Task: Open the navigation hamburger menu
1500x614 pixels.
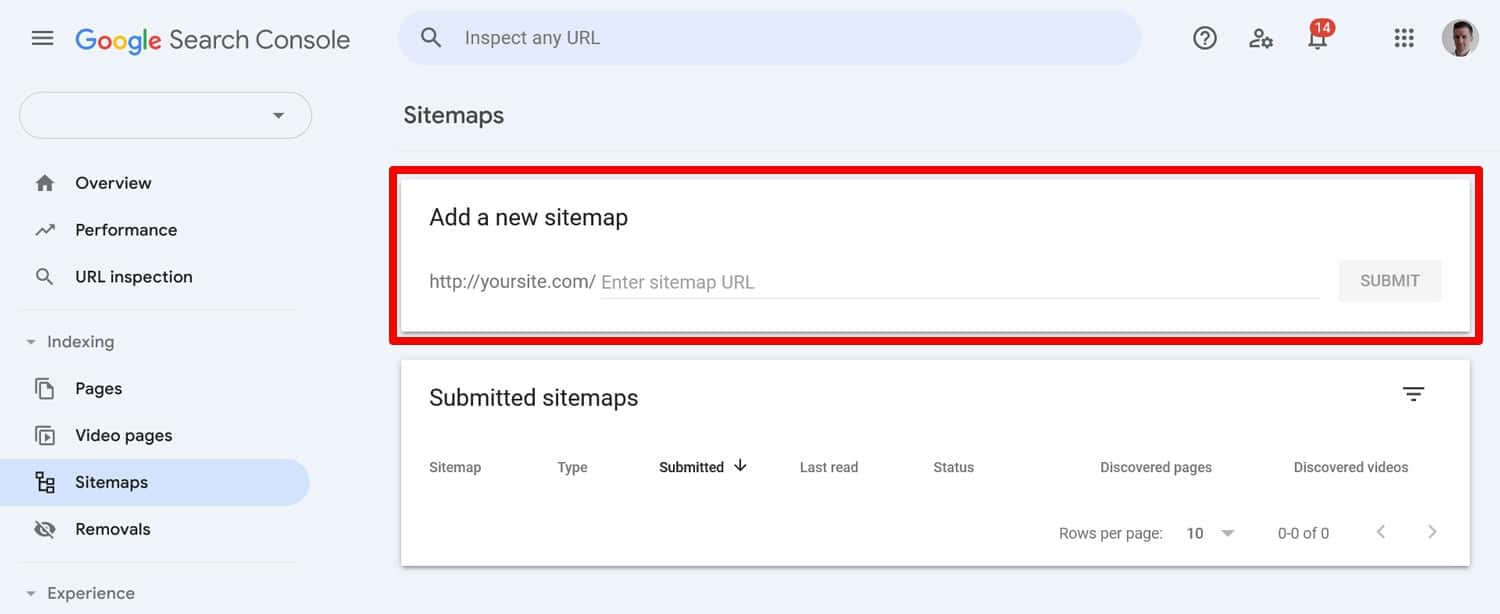Action: point(42,38)
